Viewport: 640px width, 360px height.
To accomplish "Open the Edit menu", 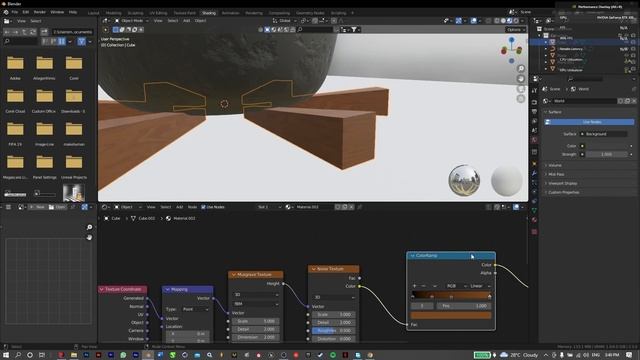I will point(26,12).
